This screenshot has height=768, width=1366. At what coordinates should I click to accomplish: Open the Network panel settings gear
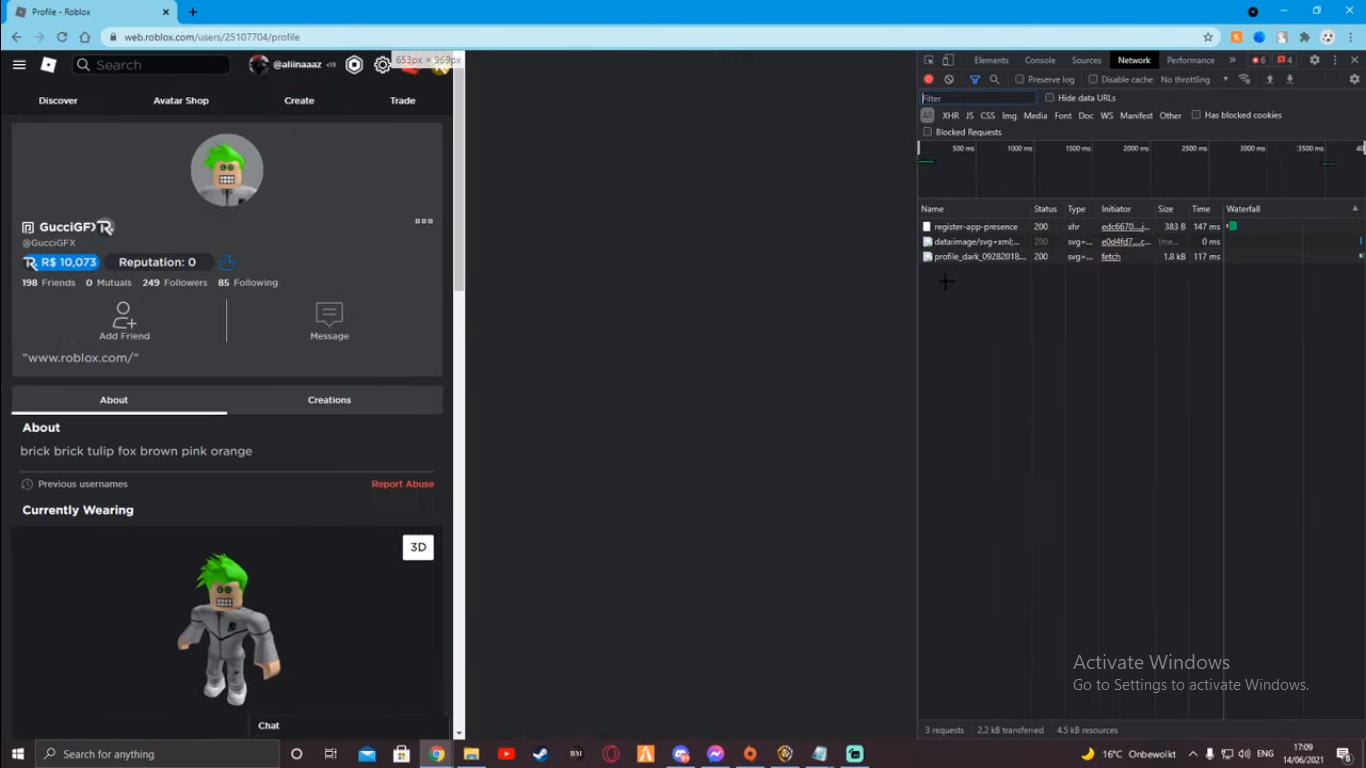click(1354, 79)
